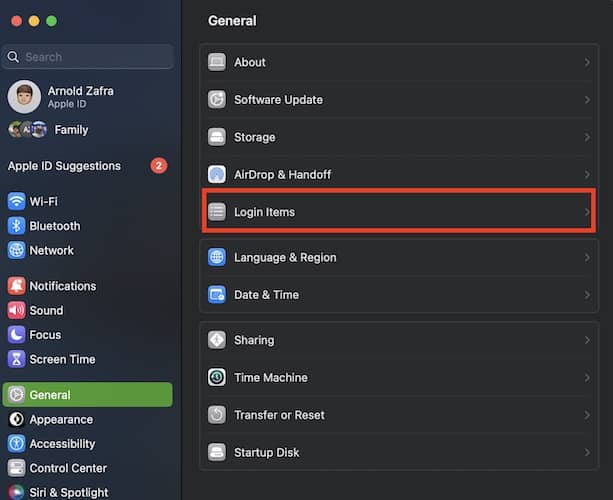Switch to Appearance settings pane
The width and height of the screenshot is (613, 500).
click(x=61, y=420)
